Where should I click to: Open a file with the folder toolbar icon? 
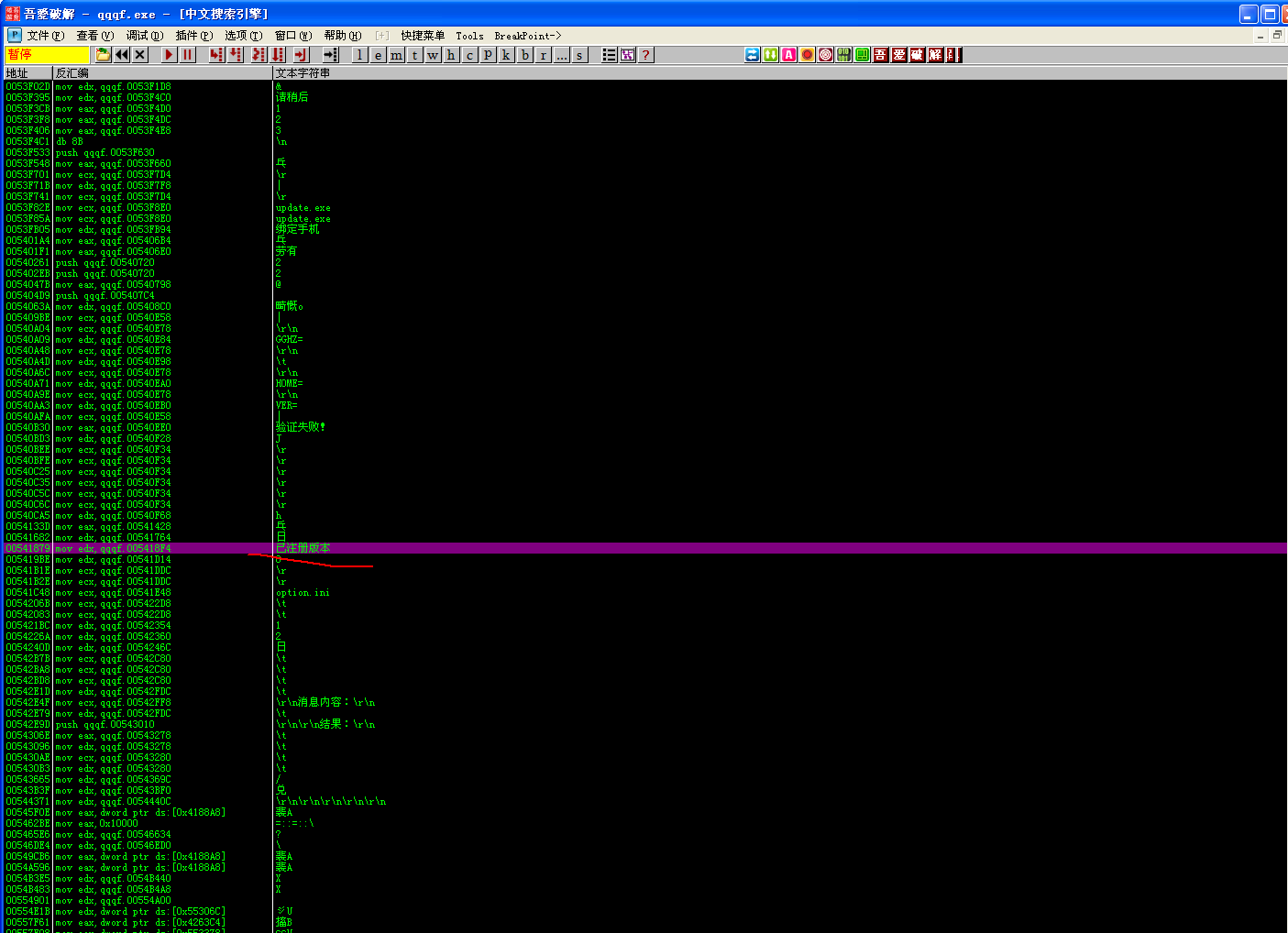point(104,55)
